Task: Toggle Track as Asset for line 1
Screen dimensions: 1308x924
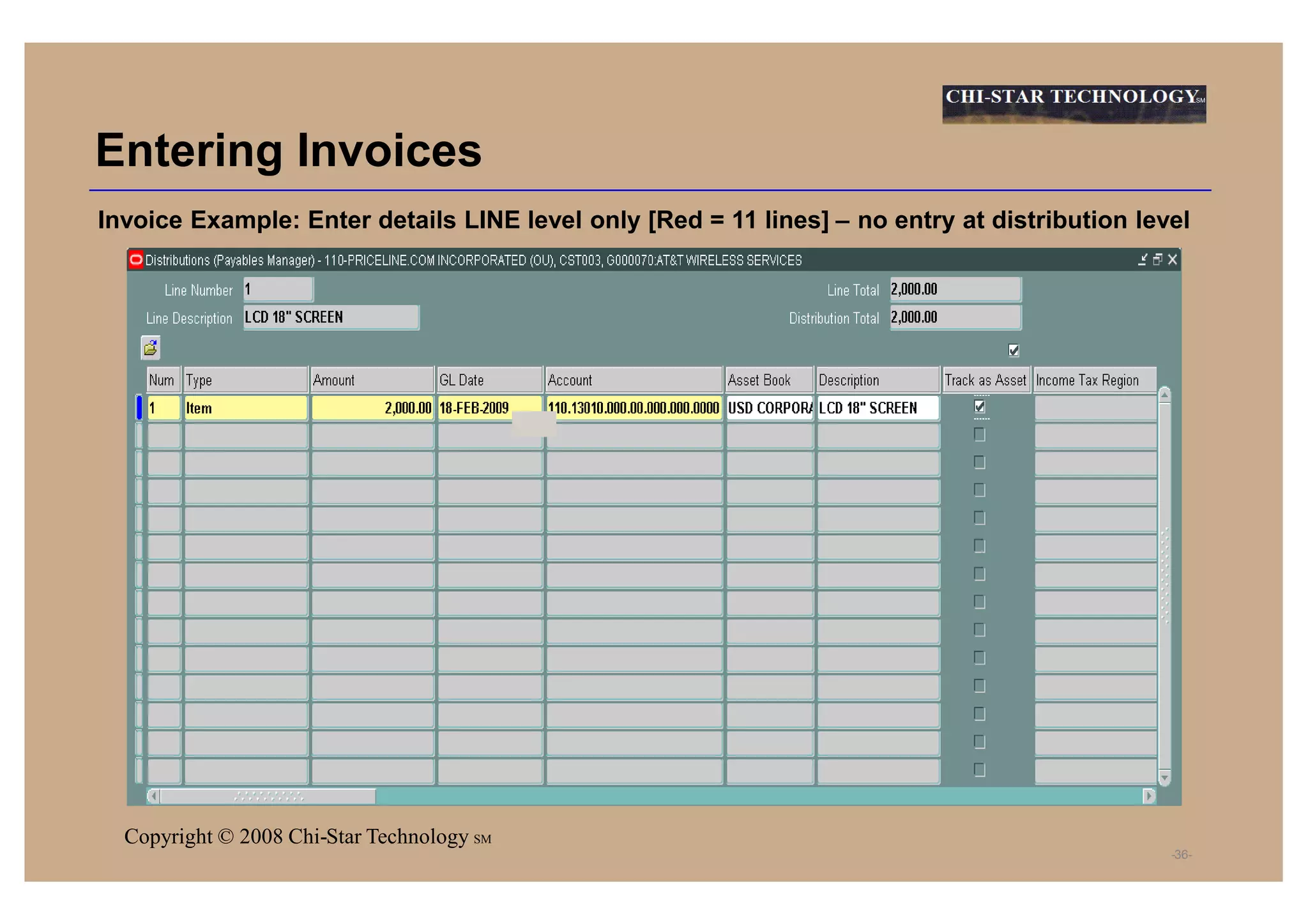Action: pyautogui.click(x=980, y=407)
